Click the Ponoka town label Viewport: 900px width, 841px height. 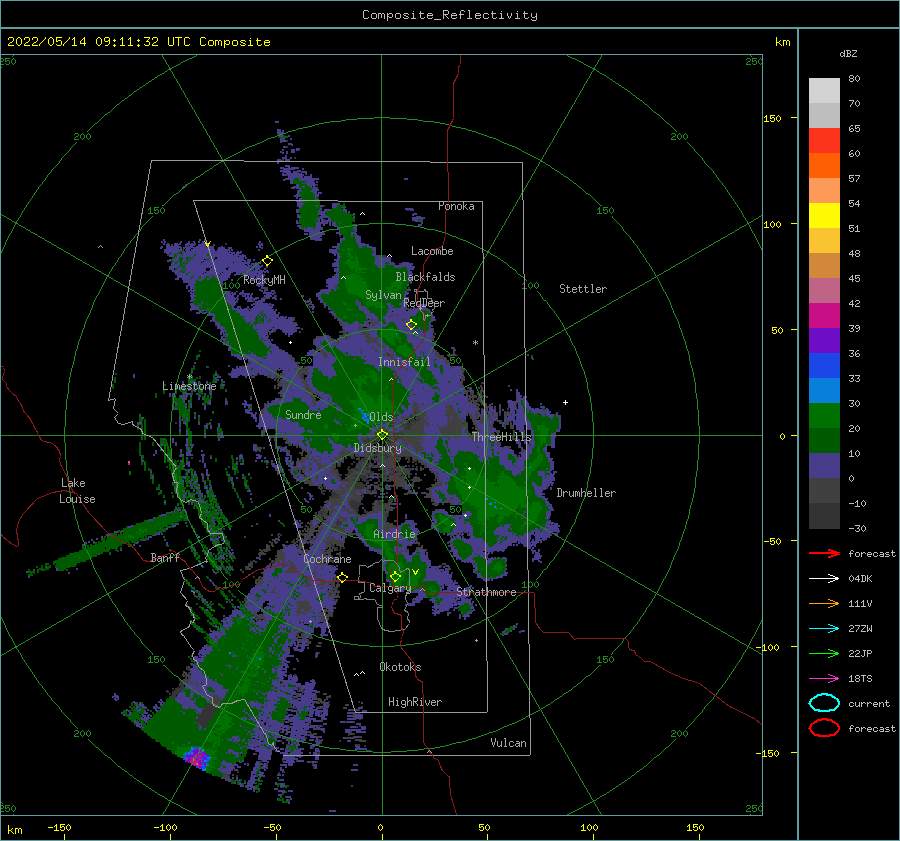[x=456, y=206]
